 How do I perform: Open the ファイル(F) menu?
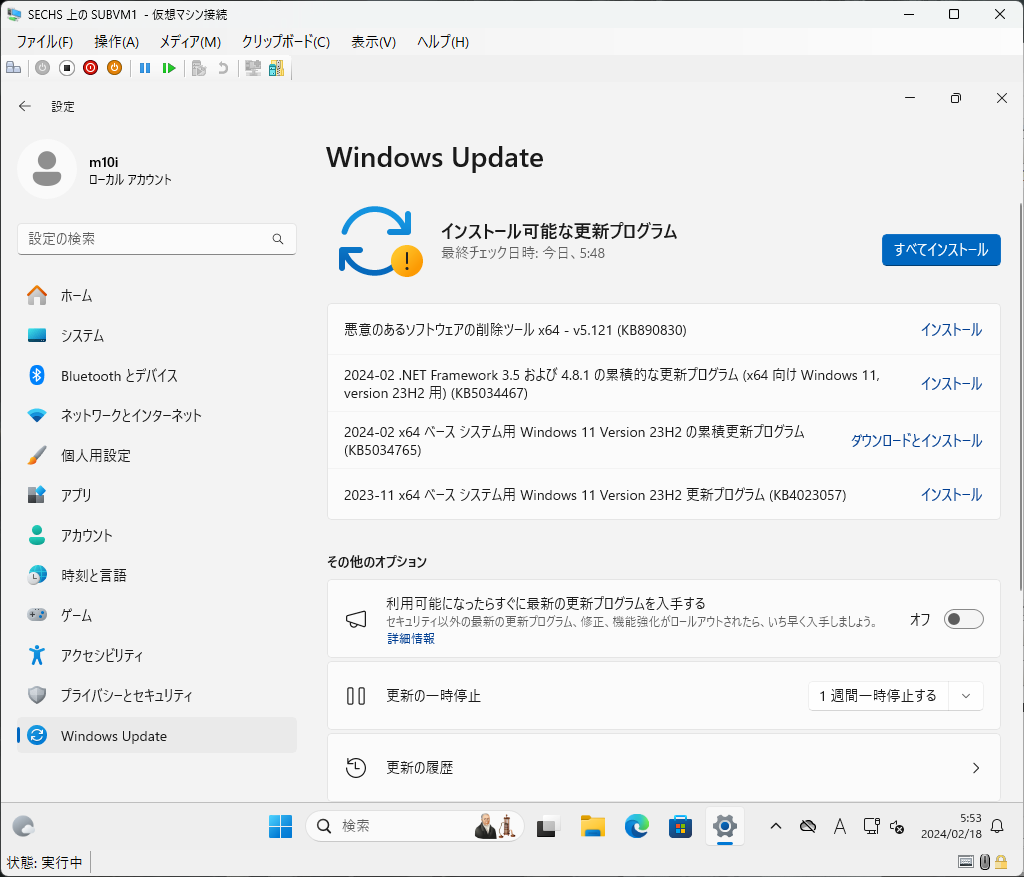[44, 42]
